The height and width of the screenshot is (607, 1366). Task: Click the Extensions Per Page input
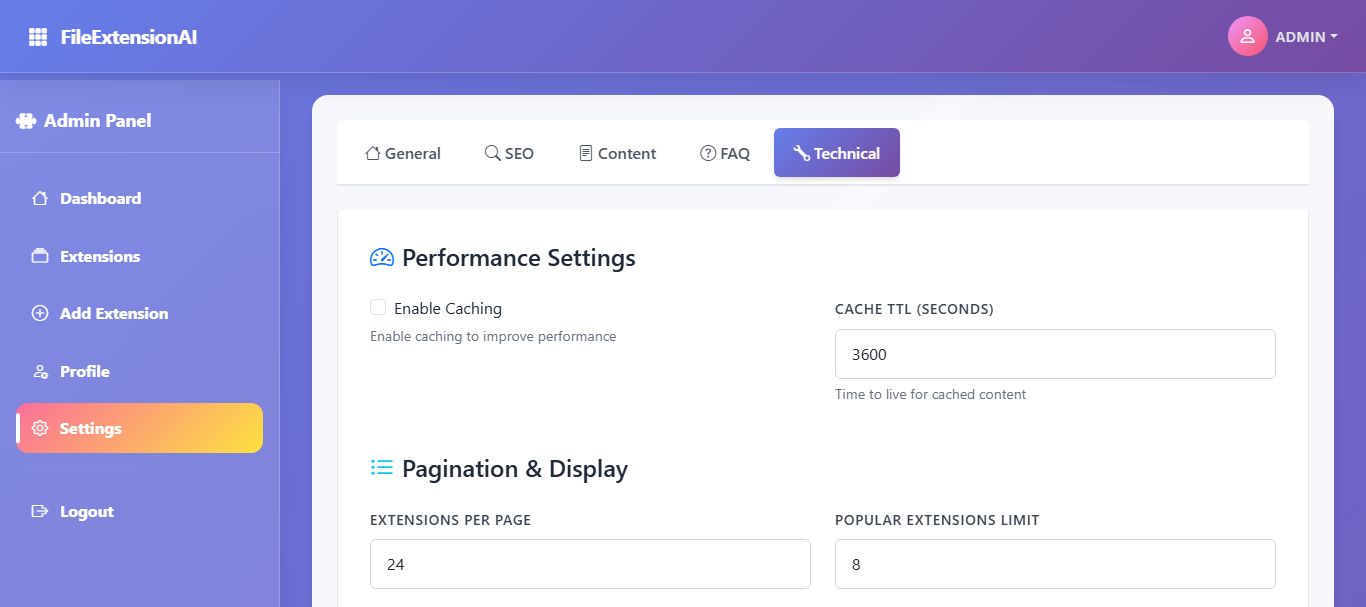(590, 564)
